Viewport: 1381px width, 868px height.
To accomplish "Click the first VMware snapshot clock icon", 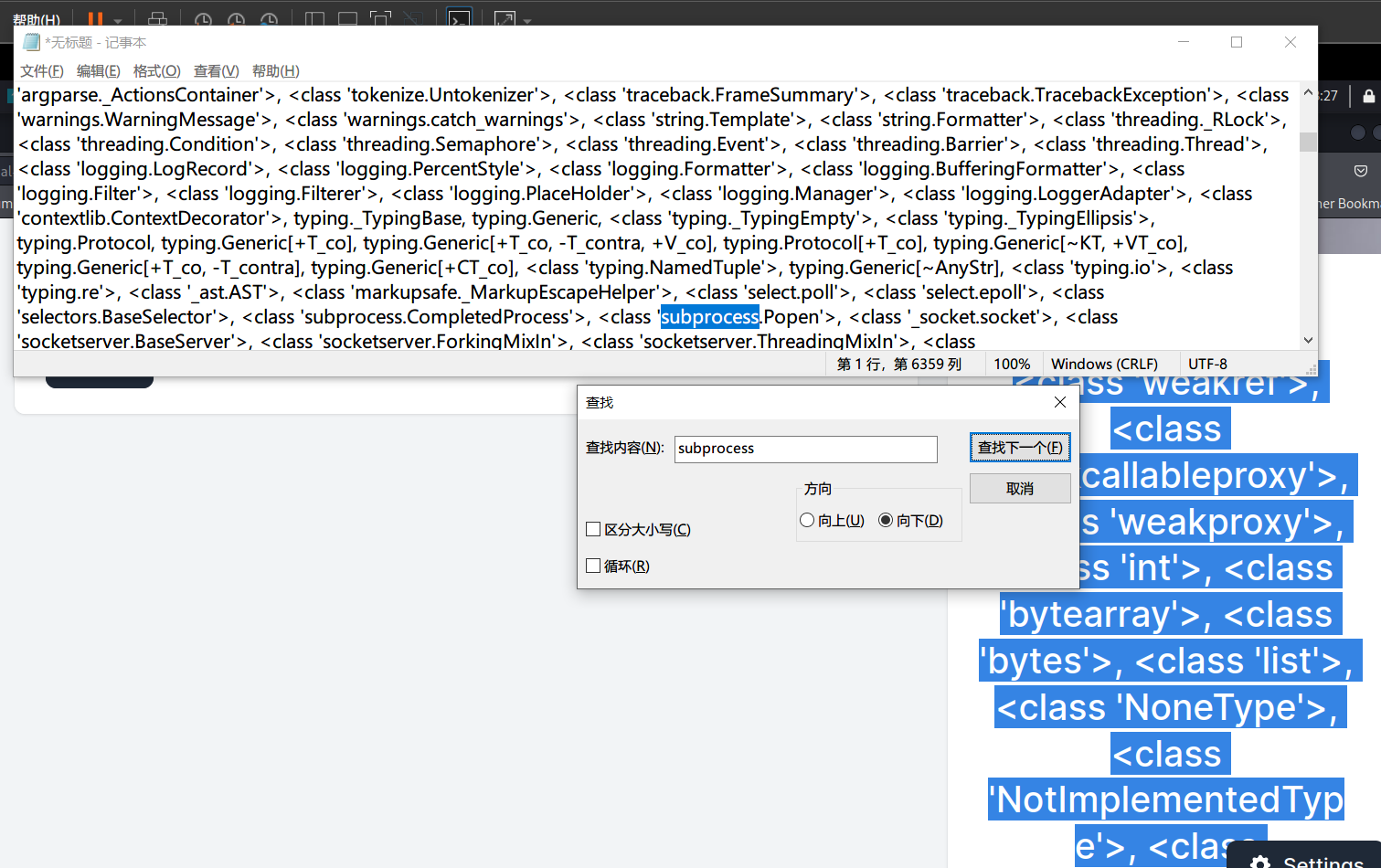I will pos(203,19).
